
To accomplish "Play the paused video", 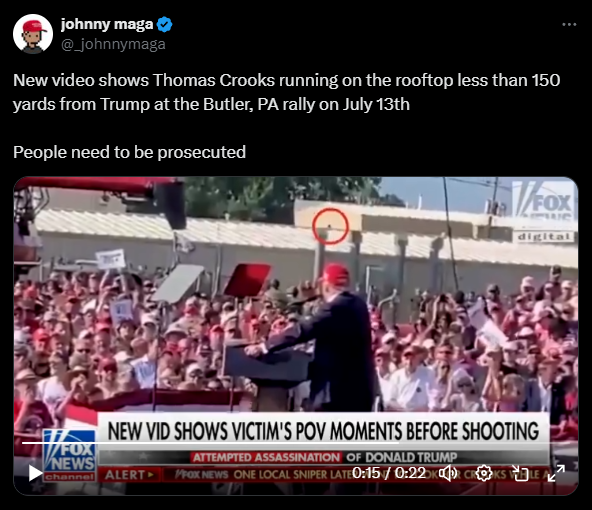I will point(35,473).
